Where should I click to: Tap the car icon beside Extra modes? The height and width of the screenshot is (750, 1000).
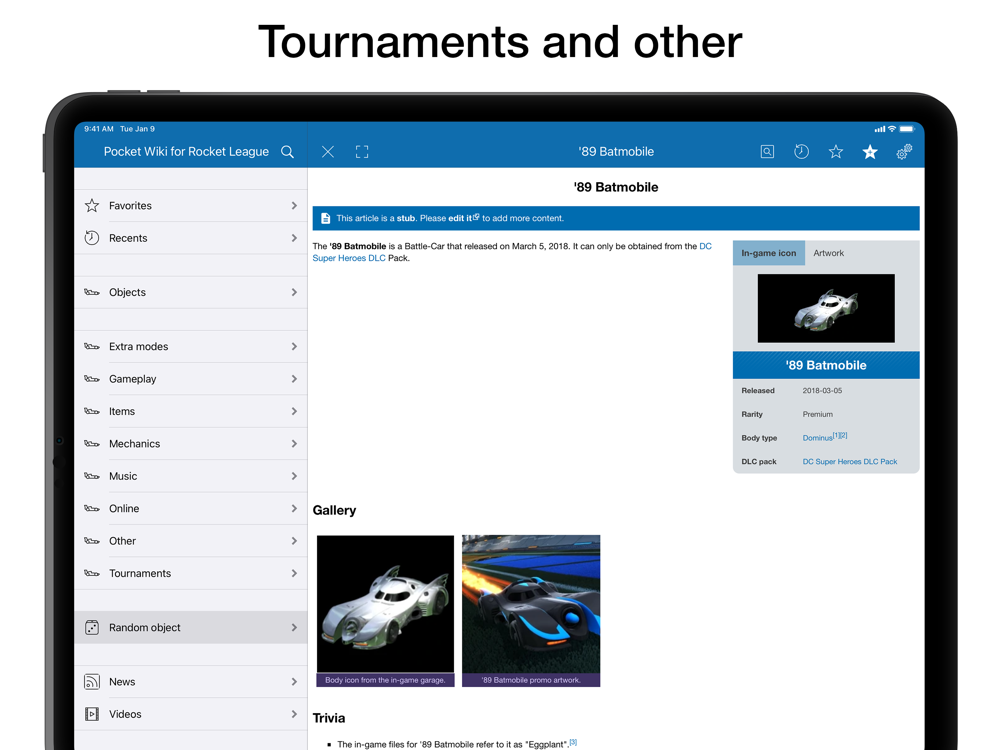point(92,346)
